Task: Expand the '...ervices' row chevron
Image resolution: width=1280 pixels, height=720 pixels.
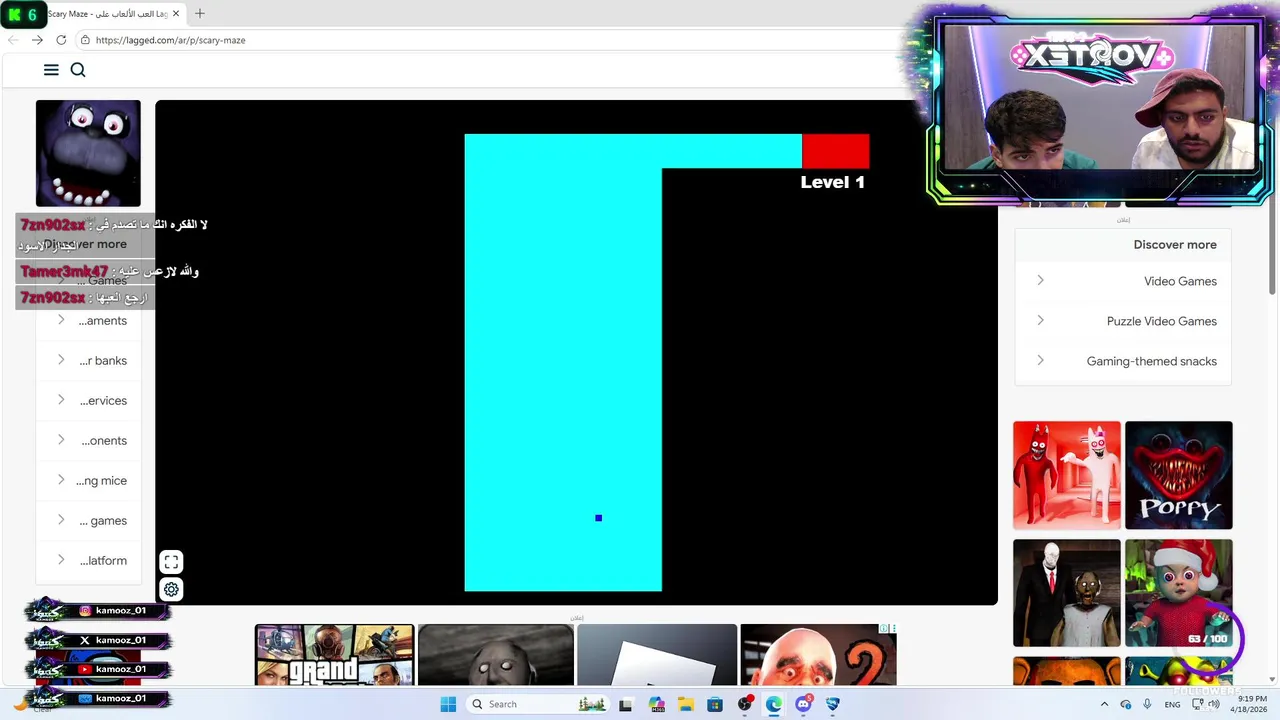Action: 61,400
